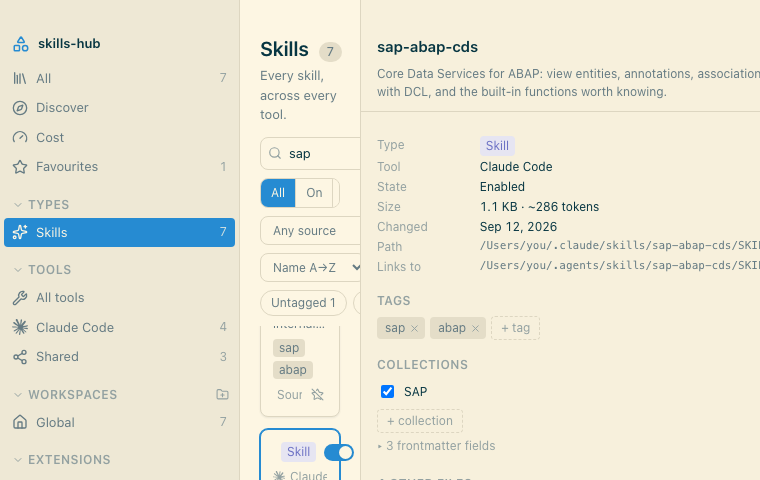Toggle off the selected skill card switch
760x480 pixels.
[x=338, y=452]
